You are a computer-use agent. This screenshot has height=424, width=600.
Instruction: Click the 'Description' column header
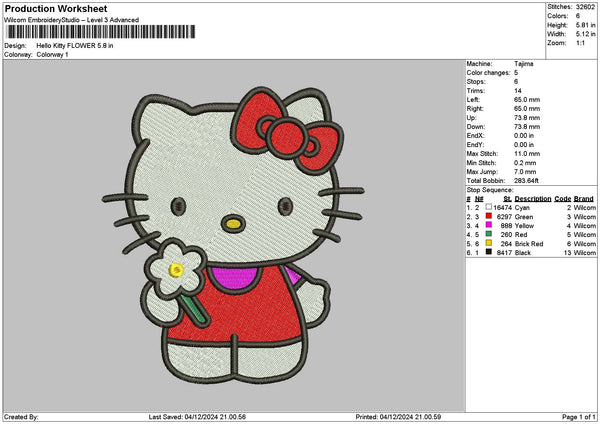tap(533, 199)
